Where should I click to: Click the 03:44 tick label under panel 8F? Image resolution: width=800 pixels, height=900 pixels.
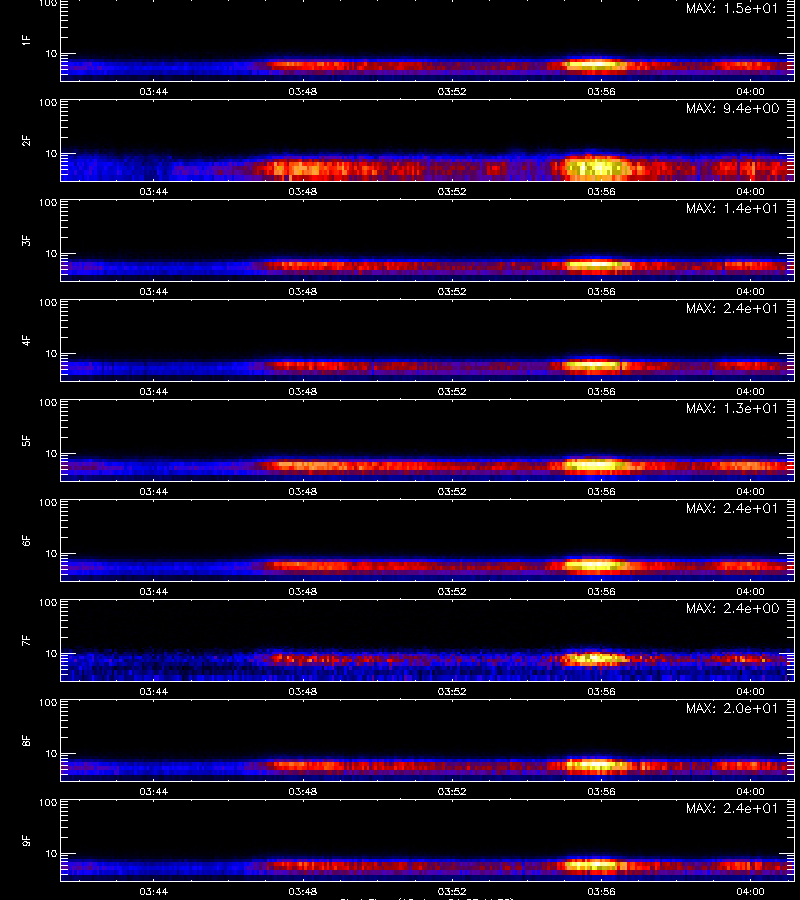(x=154, y=792)
